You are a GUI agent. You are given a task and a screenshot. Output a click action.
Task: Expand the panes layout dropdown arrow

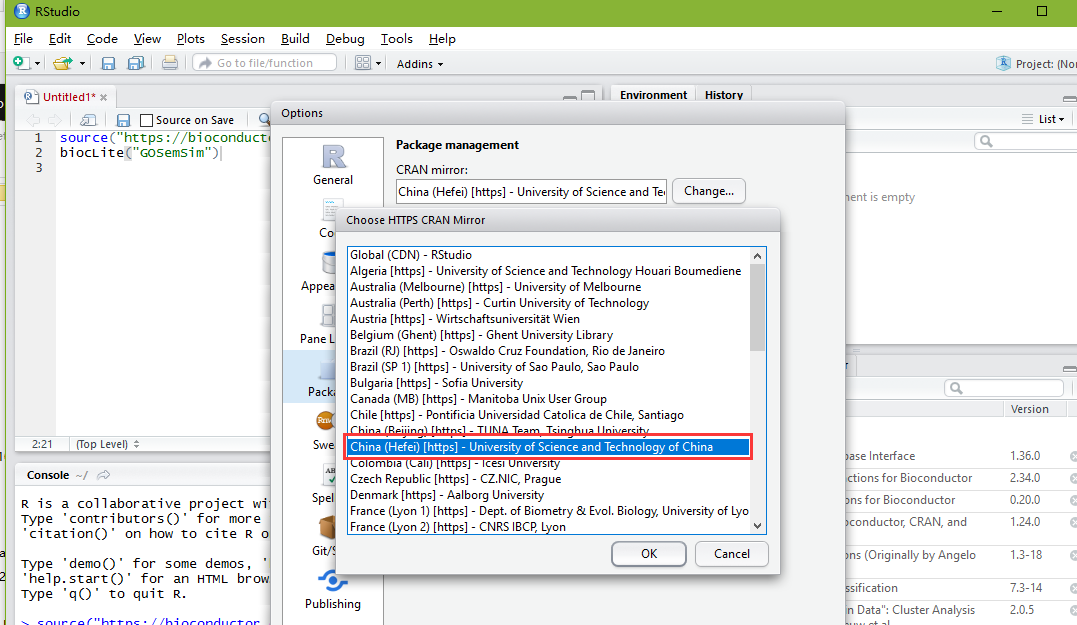click(x=378, y=64)
